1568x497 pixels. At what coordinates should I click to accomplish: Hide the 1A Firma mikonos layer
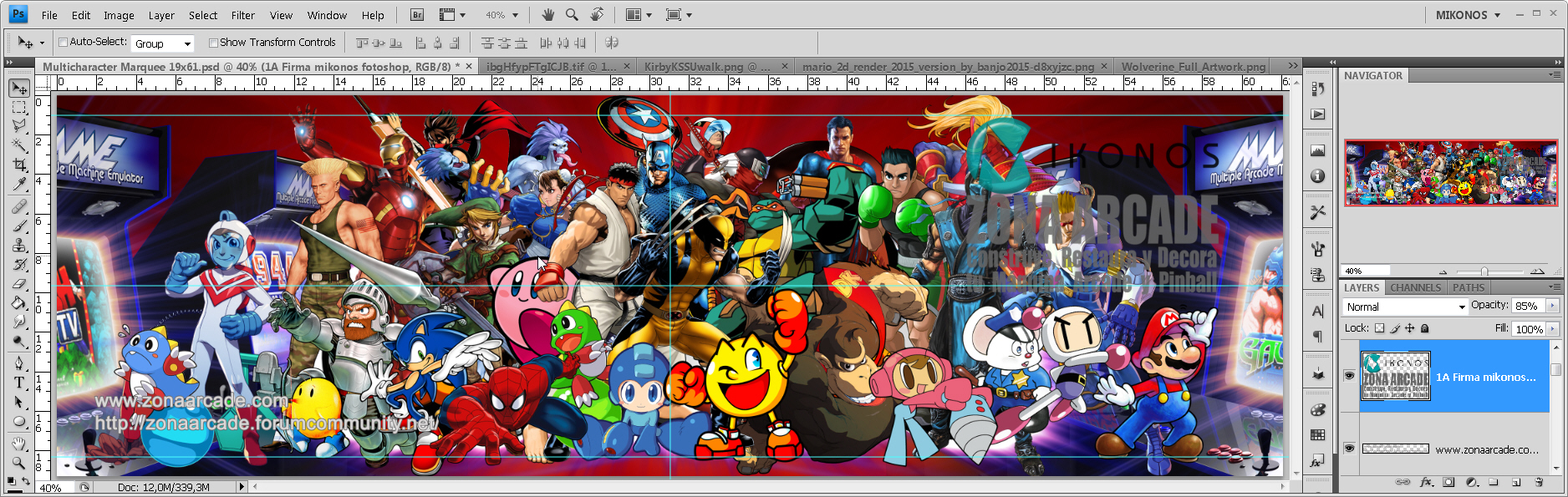[1349, 376]
